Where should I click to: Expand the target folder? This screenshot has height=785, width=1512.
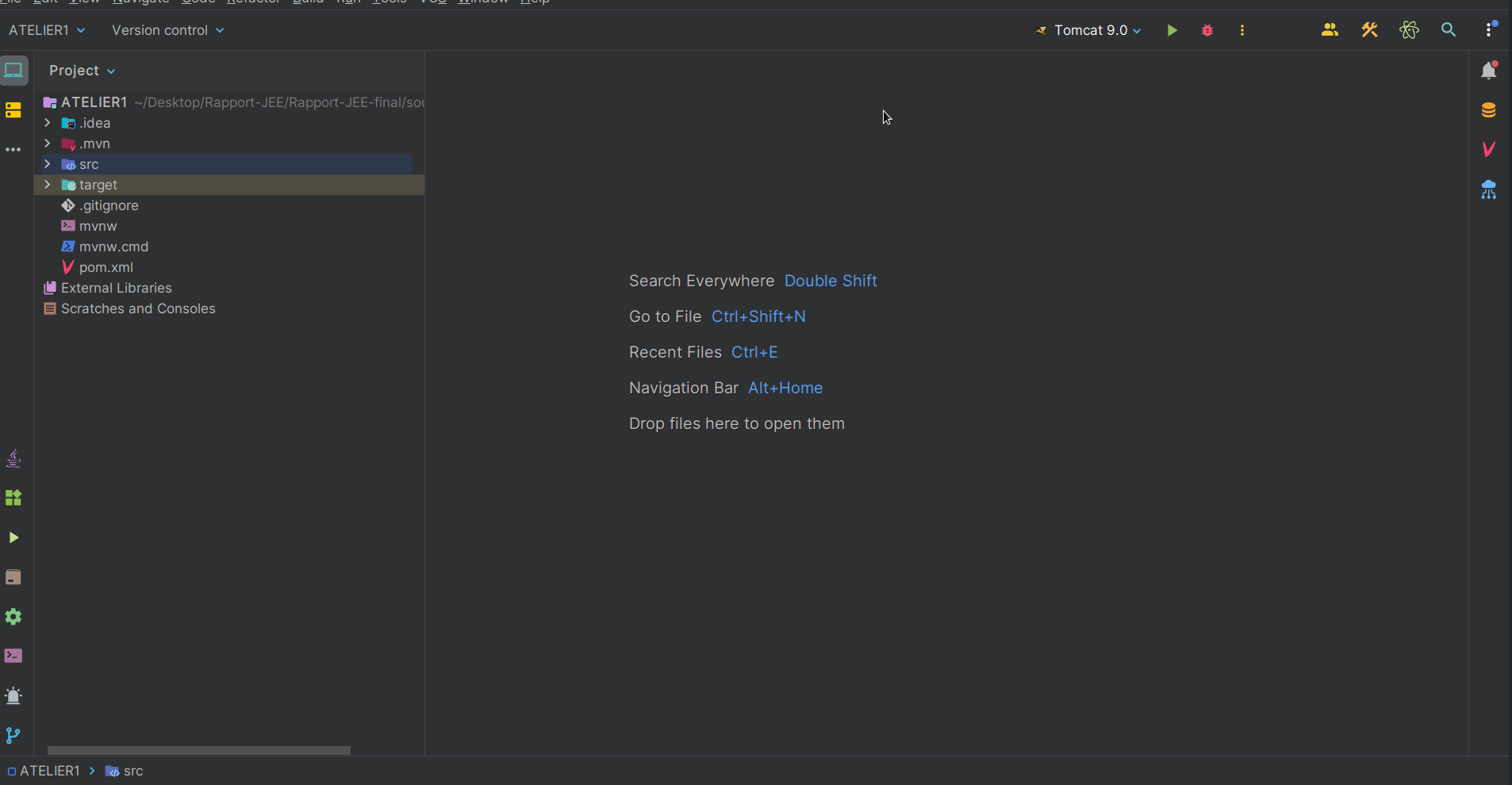pyautogui.click(x=48, y=185)
